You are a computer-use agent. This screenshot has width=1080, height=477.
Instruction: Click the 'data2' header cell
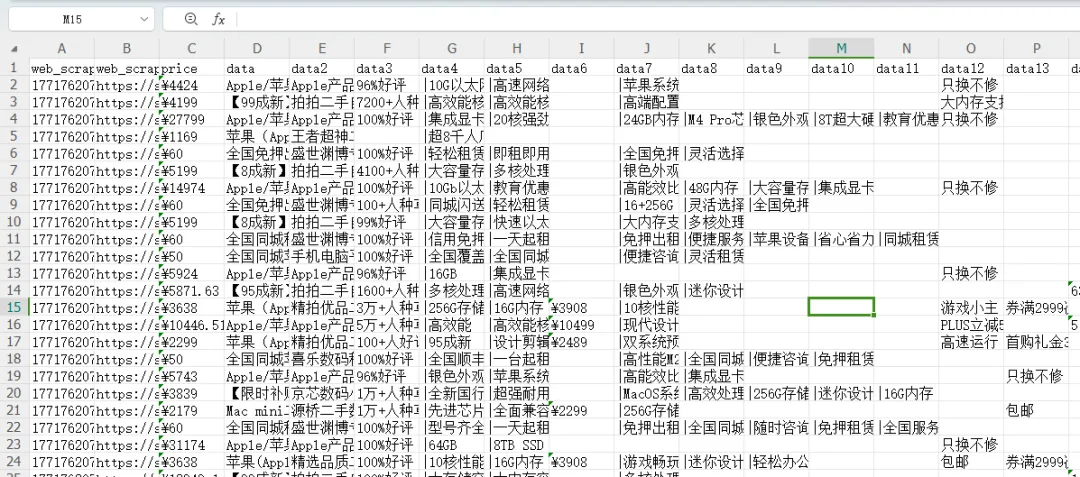tap(322, 68)
